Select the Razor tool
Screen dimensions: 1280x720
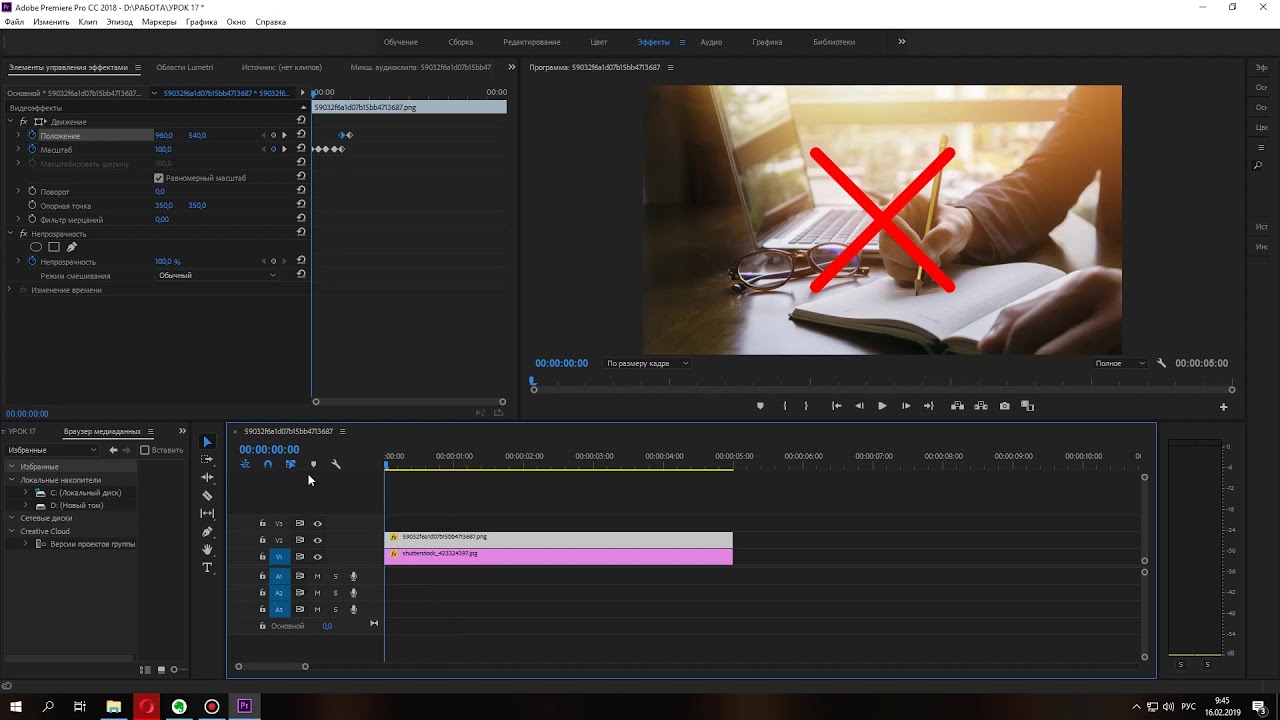click(207, 495)
